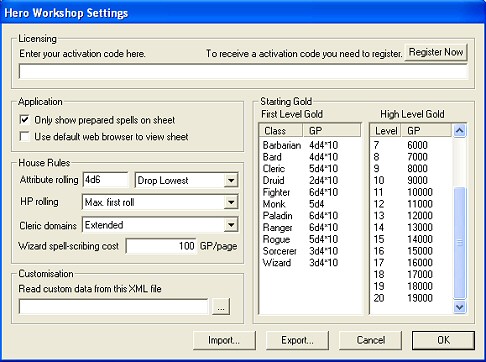Click the High Level Gold scroll down arrow

460,307
